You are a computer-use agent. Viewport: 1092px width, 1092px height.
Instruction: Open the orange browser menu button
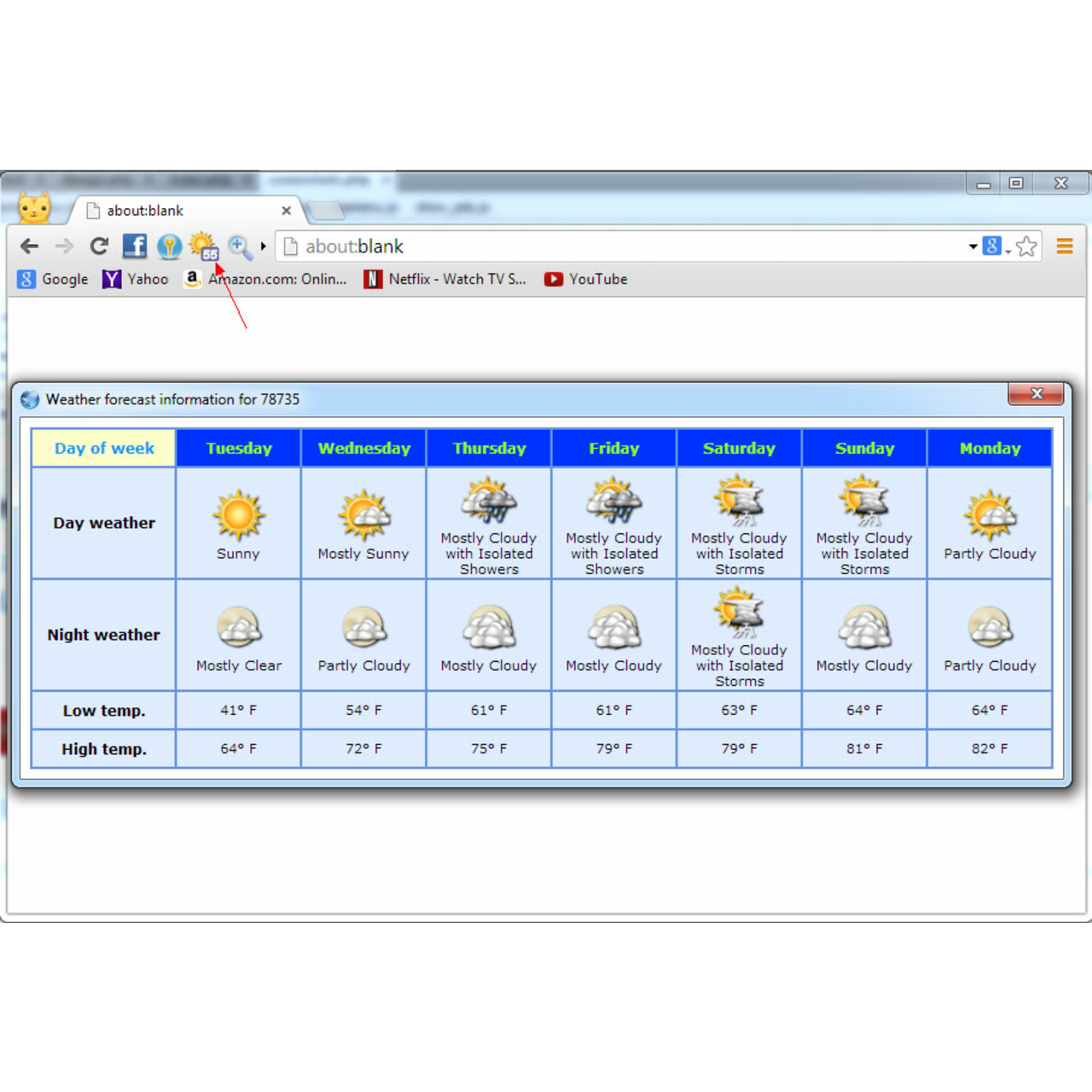coord(1064,247)
